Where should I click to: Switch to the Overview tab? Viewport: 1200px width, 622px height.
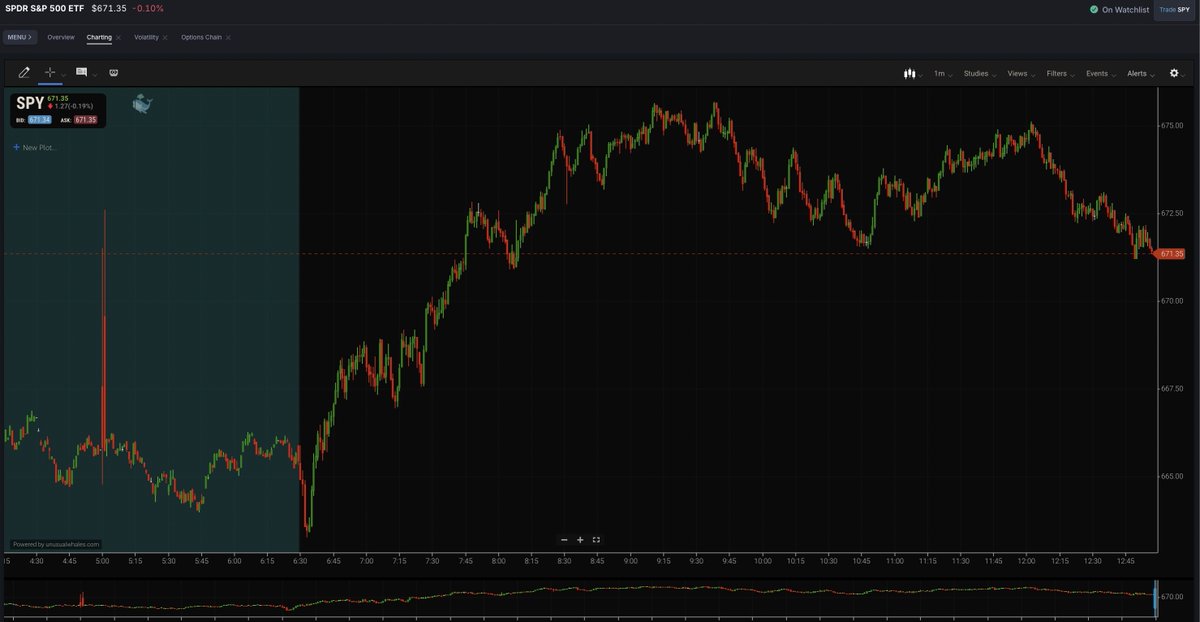point(61,37)
